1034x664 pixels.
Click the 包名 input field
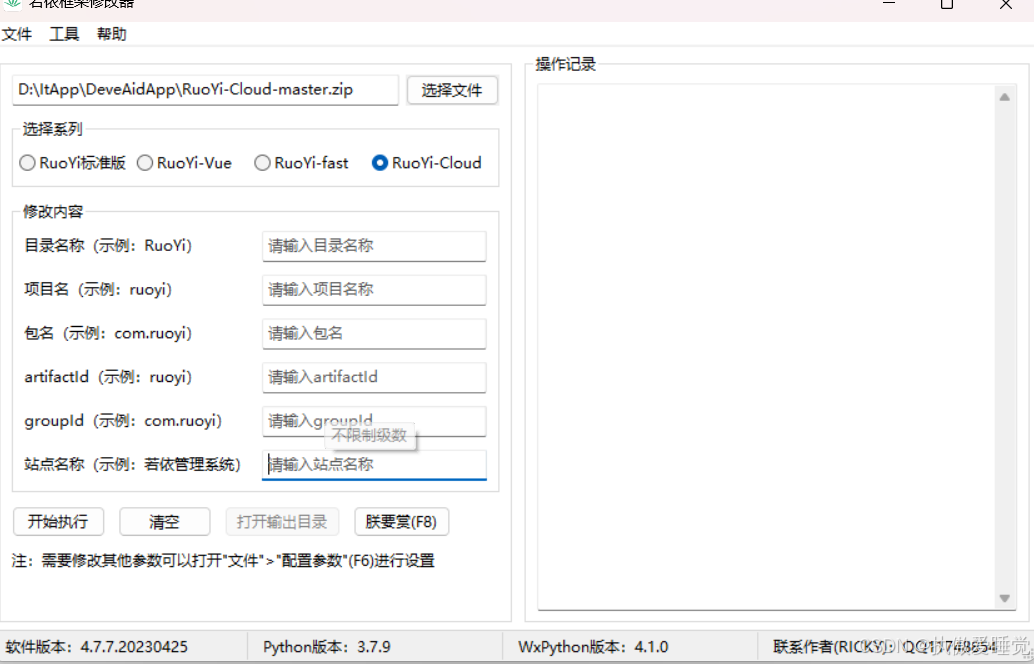point(374,334)
